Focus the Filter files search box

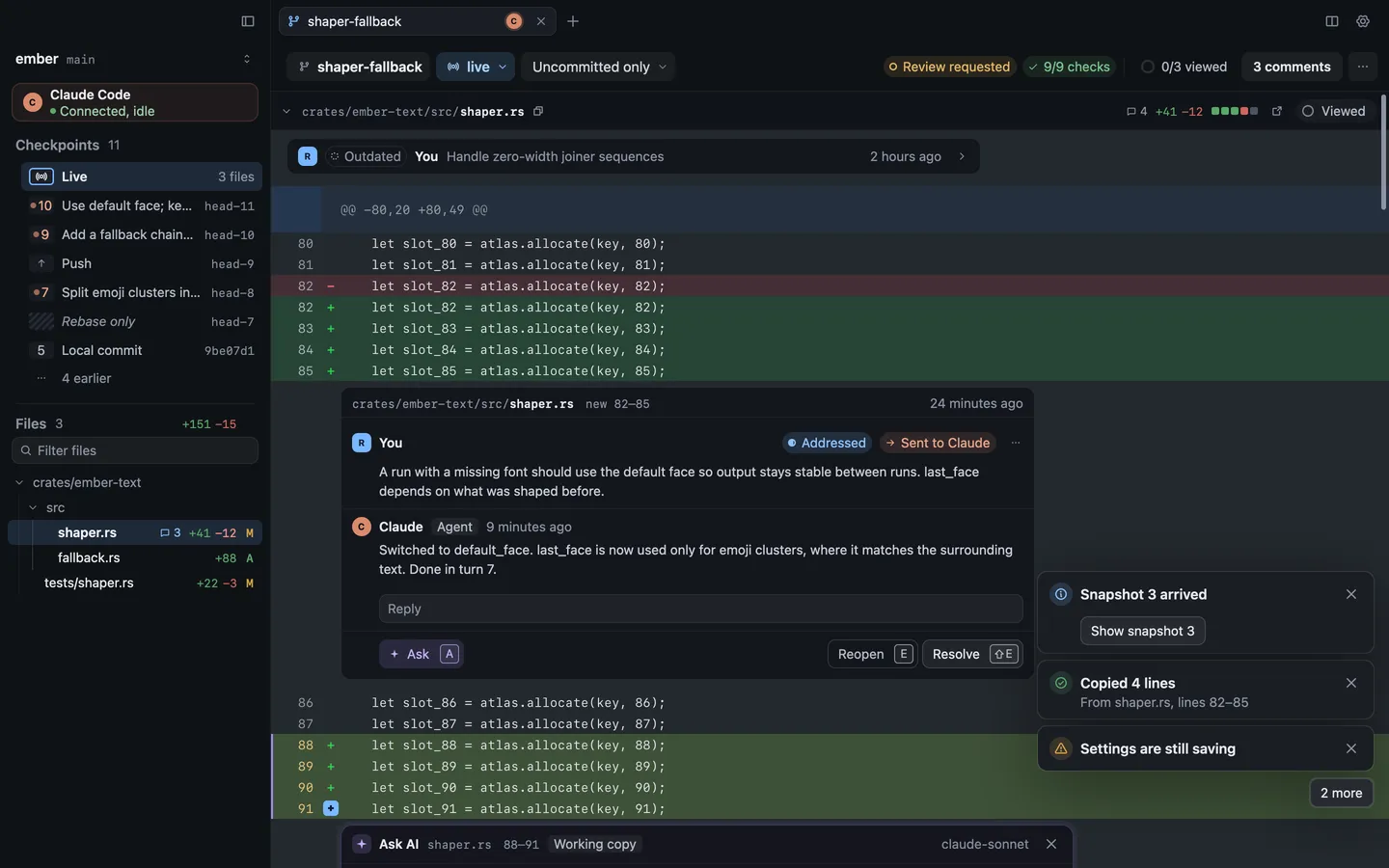tap(135, 450)
